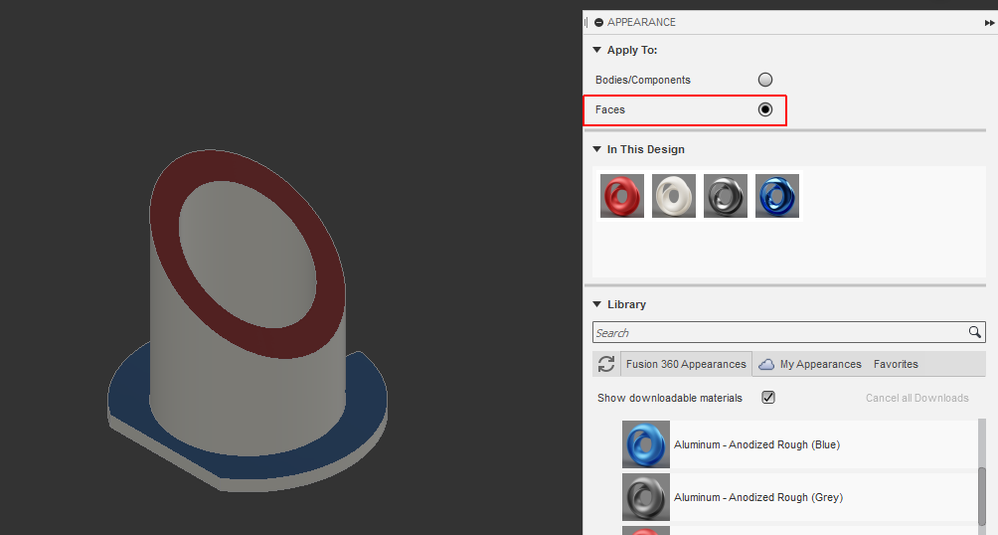Screen dimensions: 998x535
Task: Select the red appearance swatch in This Design
Action: (x=622, y=196)
